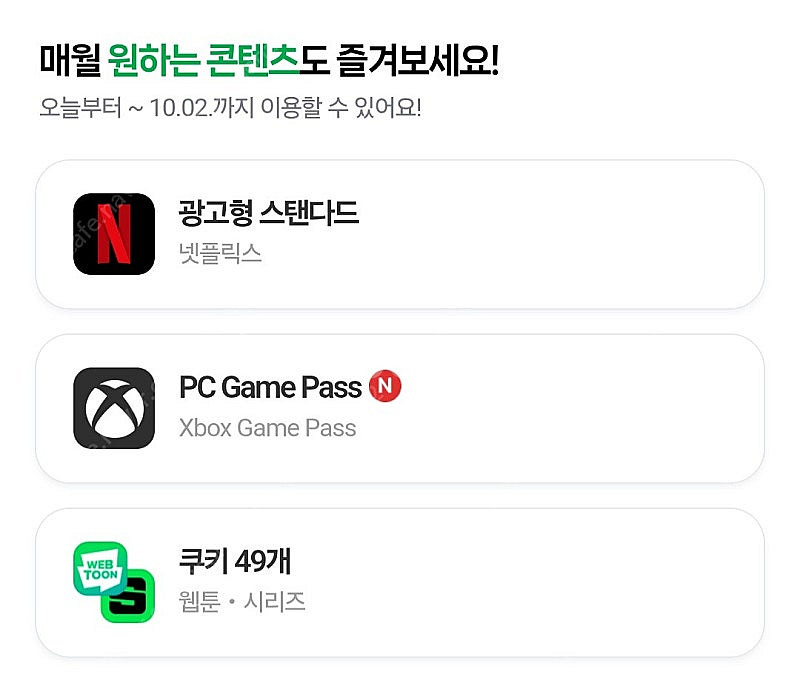
Task: Click the Netflix app icon
Action: tap(114, 234)
